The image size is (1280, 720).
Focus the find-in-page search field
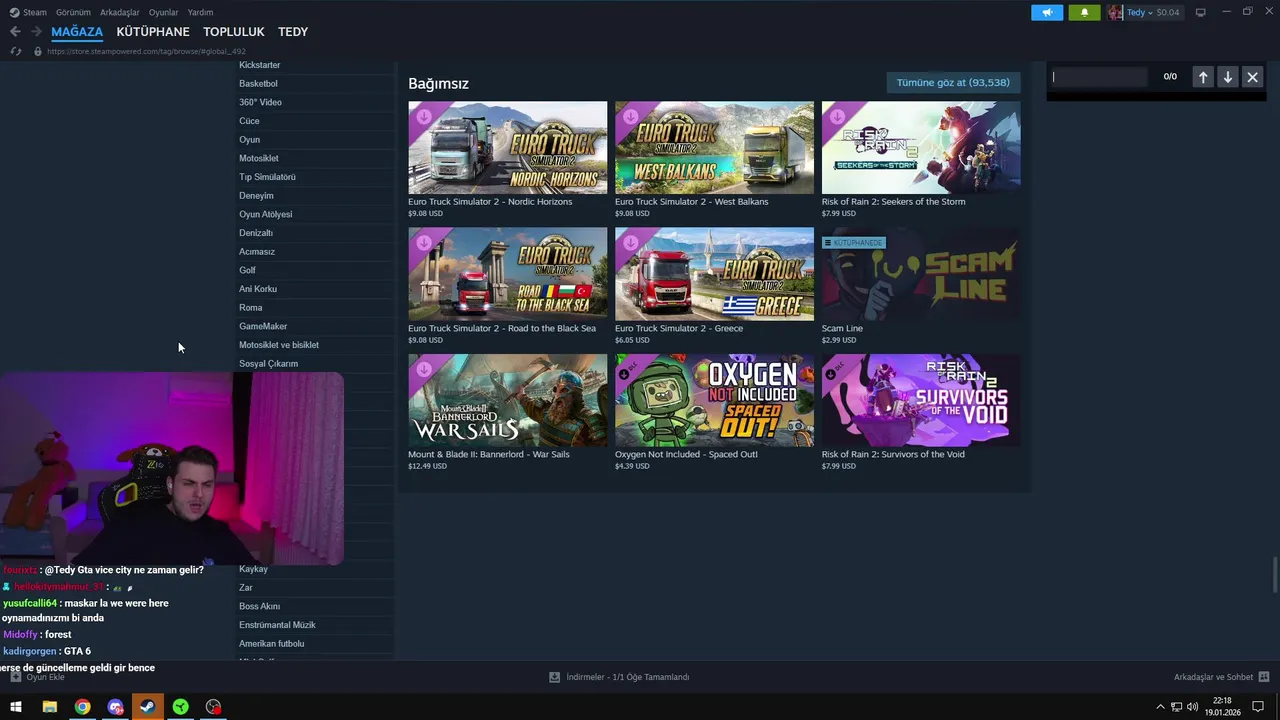(x=1099, y=77)
